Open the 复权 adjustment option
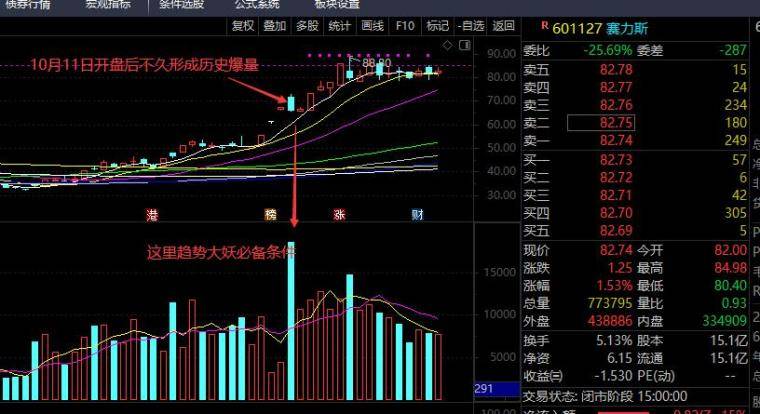Viewport: 760px width, 414px height. pos(242,26)
